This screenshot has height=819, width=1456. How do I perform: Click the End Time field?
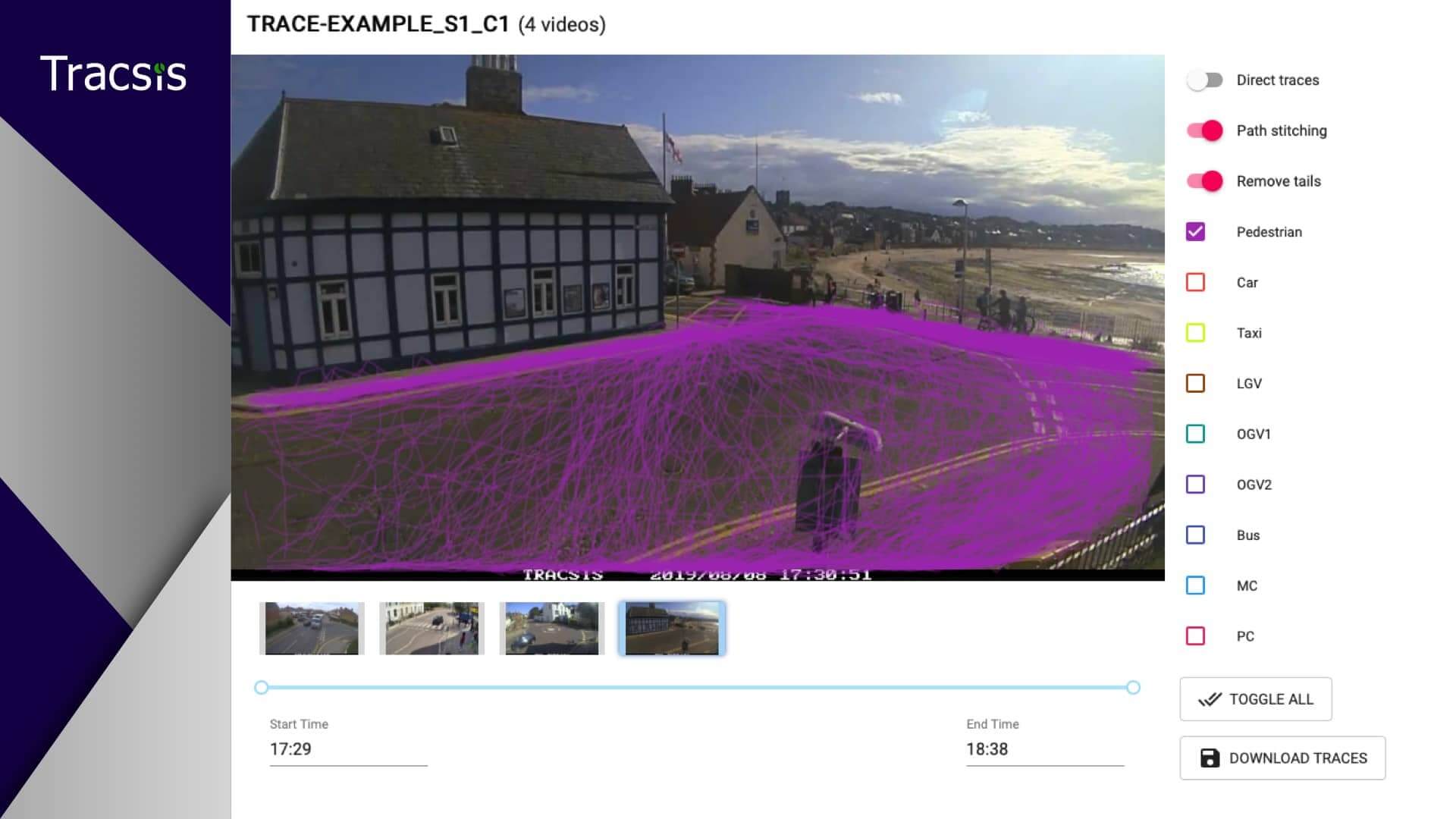[x=1044, y=749]
